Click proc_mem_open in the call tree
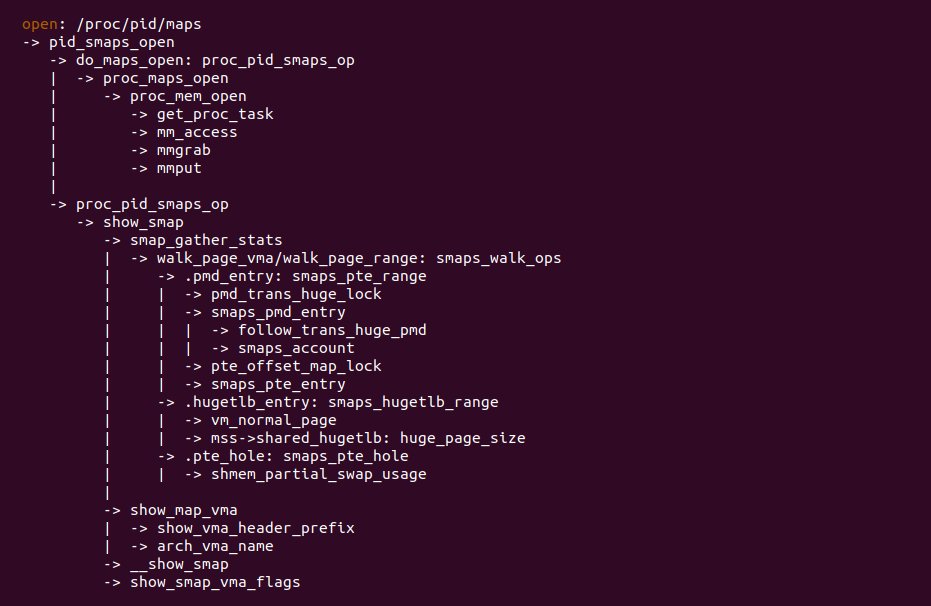Screen dimensions: 931x606 (188, 96)
